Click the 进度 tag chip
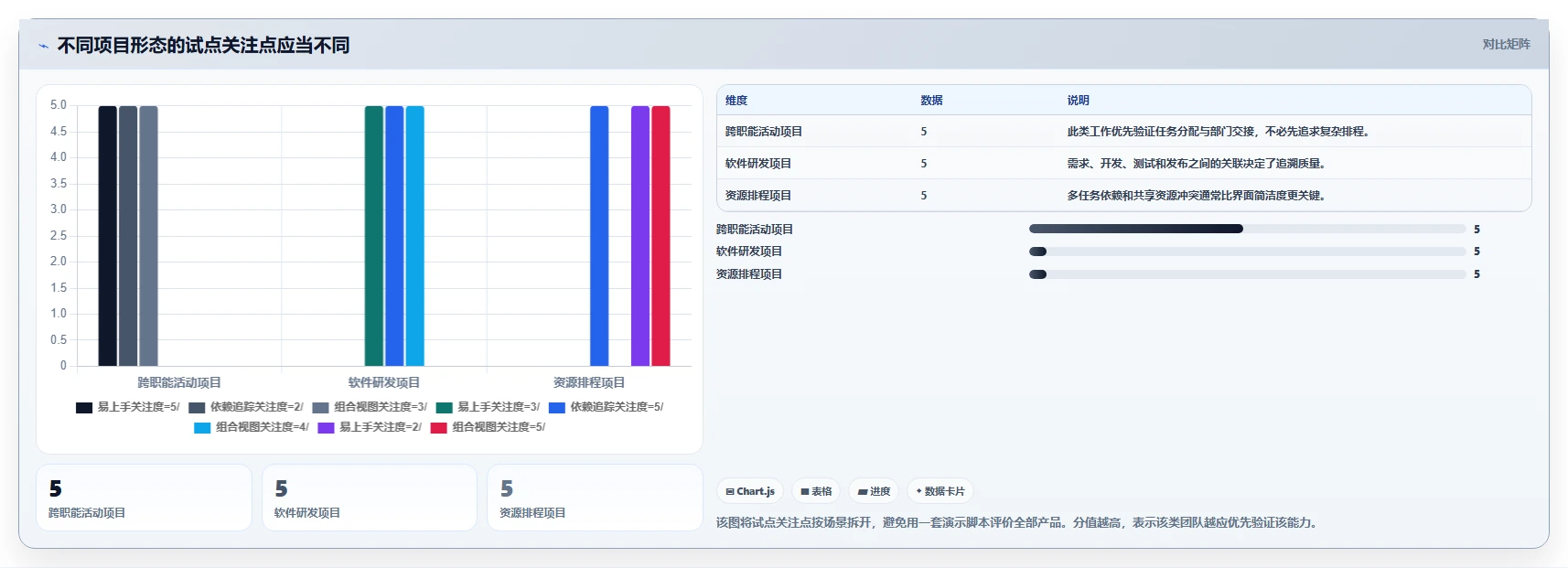The height and width of the screenshot is (568, 1568). point(874,491)
